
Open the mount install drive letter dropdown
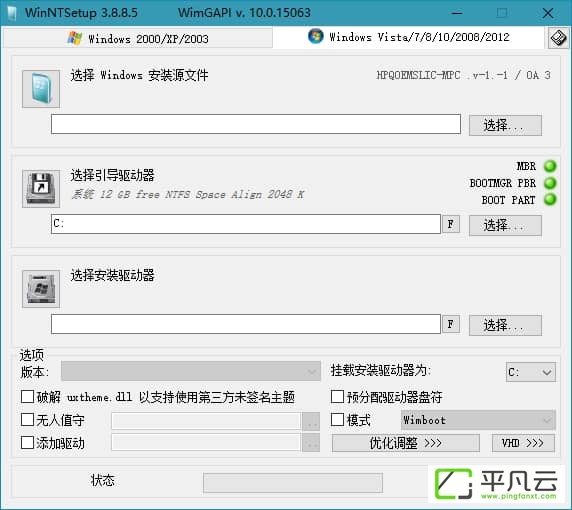pyautogui.click(x=531, y=372)
